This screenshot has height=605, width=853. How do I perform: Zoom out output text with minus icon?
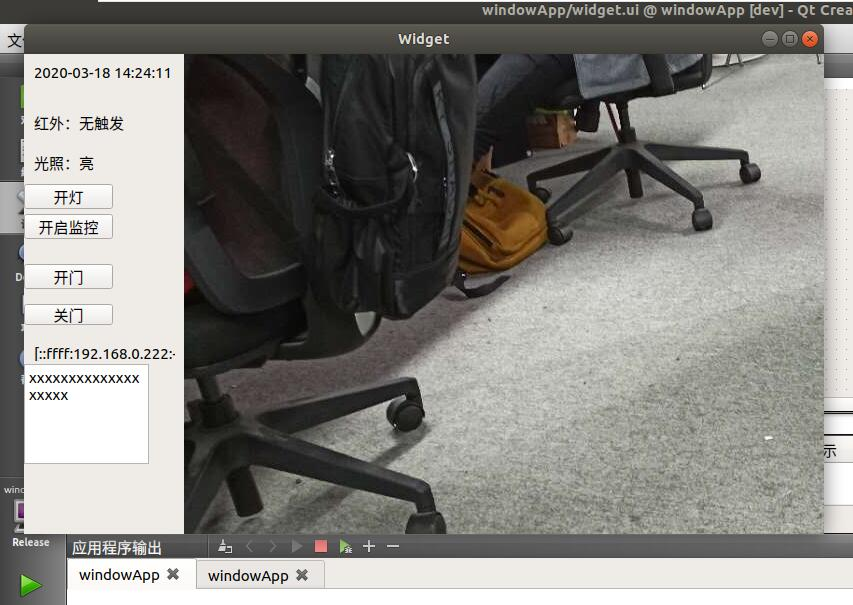[393, 546]
